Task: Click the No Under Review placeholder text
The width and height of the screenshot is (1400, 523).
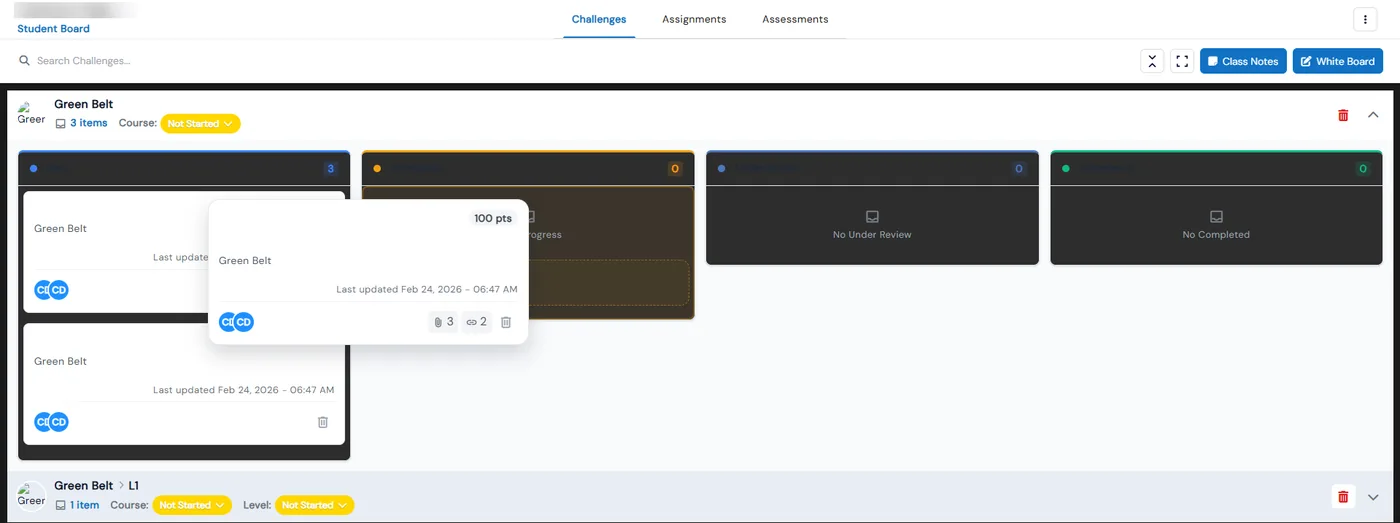Action: [x=872, y=235]
